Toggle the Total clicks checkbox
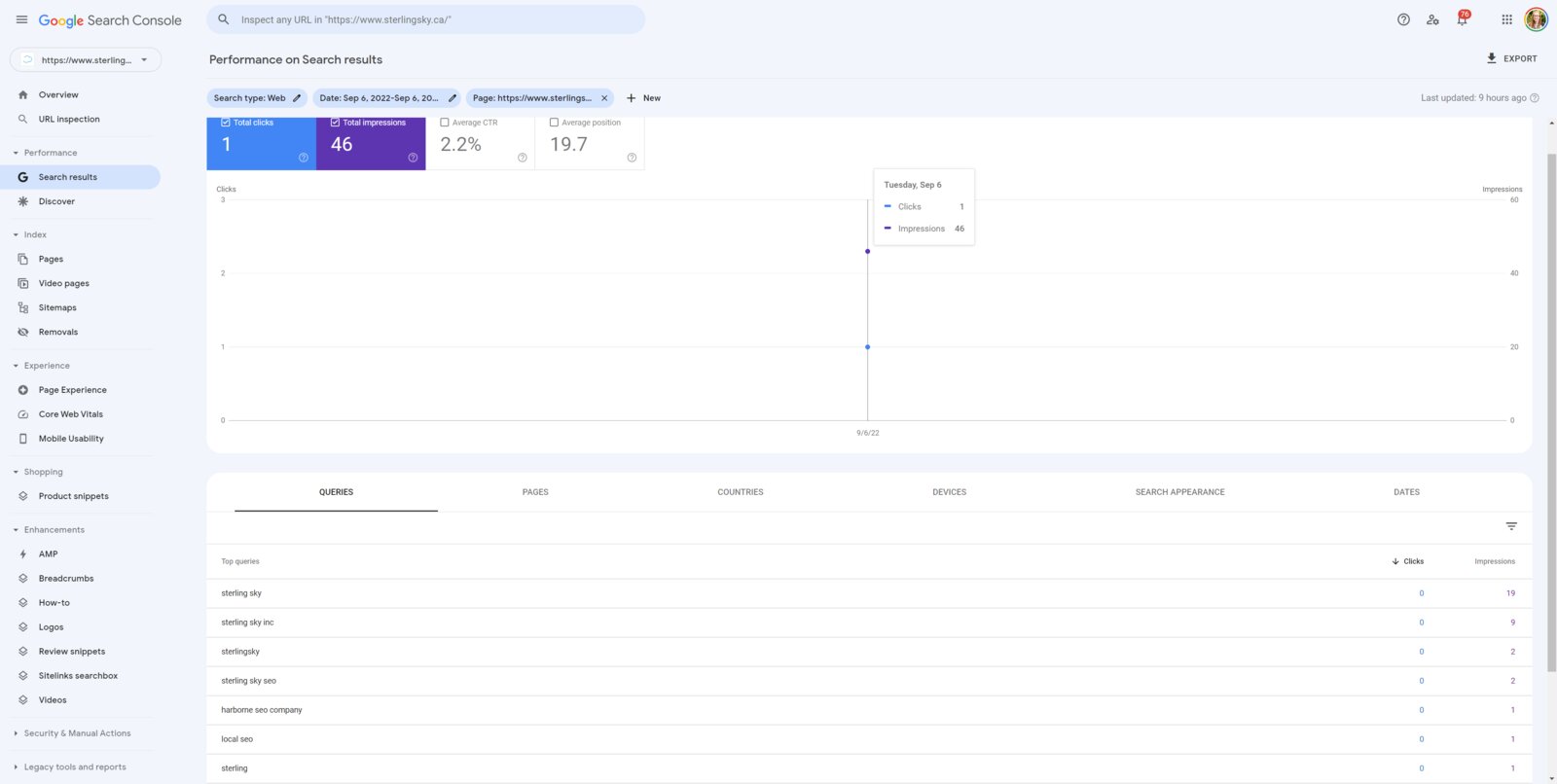Screen dimensions: 1557x784 [226, 123]
